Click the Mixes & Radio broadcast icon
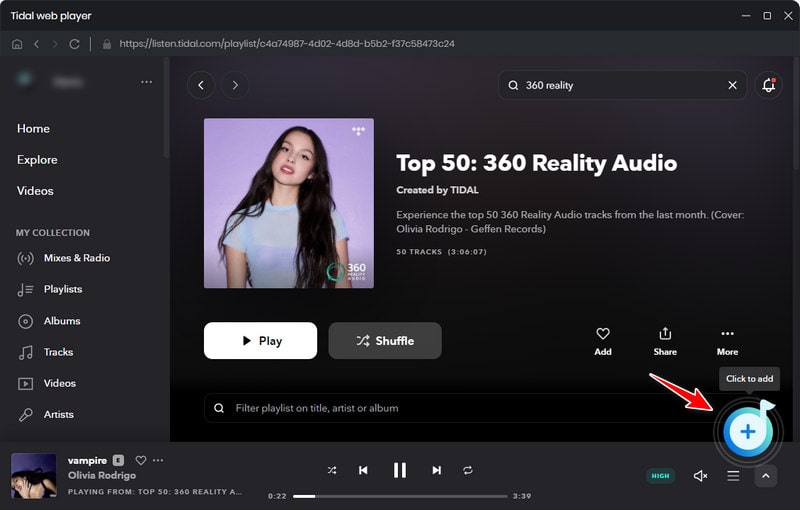Image resolution: width=800 pixels, height=510 pixels. [26, 259]
